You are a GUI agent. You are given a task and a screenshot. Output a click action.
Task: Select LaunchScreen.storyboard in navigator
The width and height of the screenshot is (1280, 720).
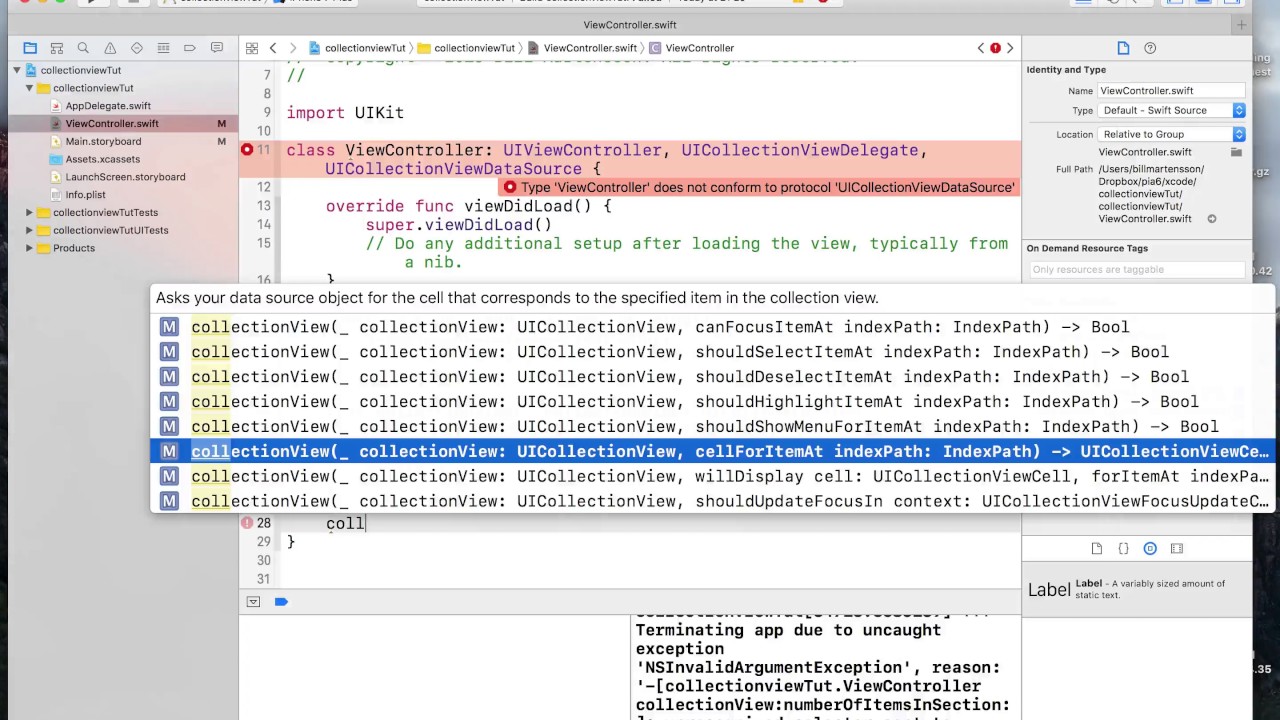pos(125,177)
